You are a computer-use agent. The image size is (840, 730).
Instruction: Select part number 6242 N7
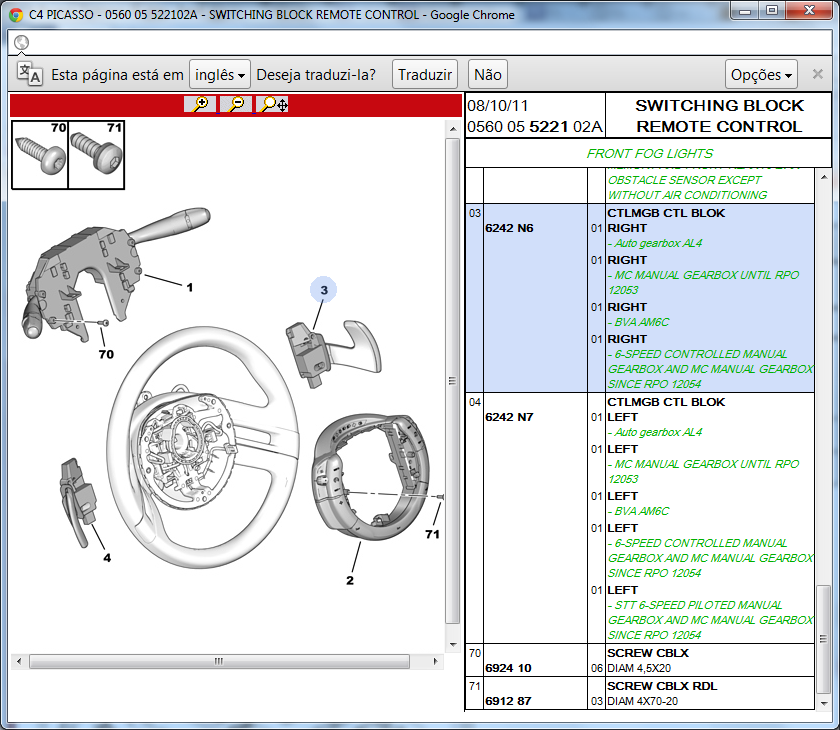pyautogui.click(x=509, y=417)
